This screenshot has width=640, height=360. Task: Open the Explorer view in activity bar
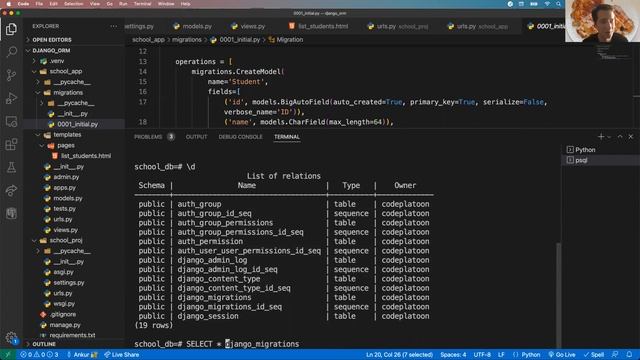tap(11, 29)
